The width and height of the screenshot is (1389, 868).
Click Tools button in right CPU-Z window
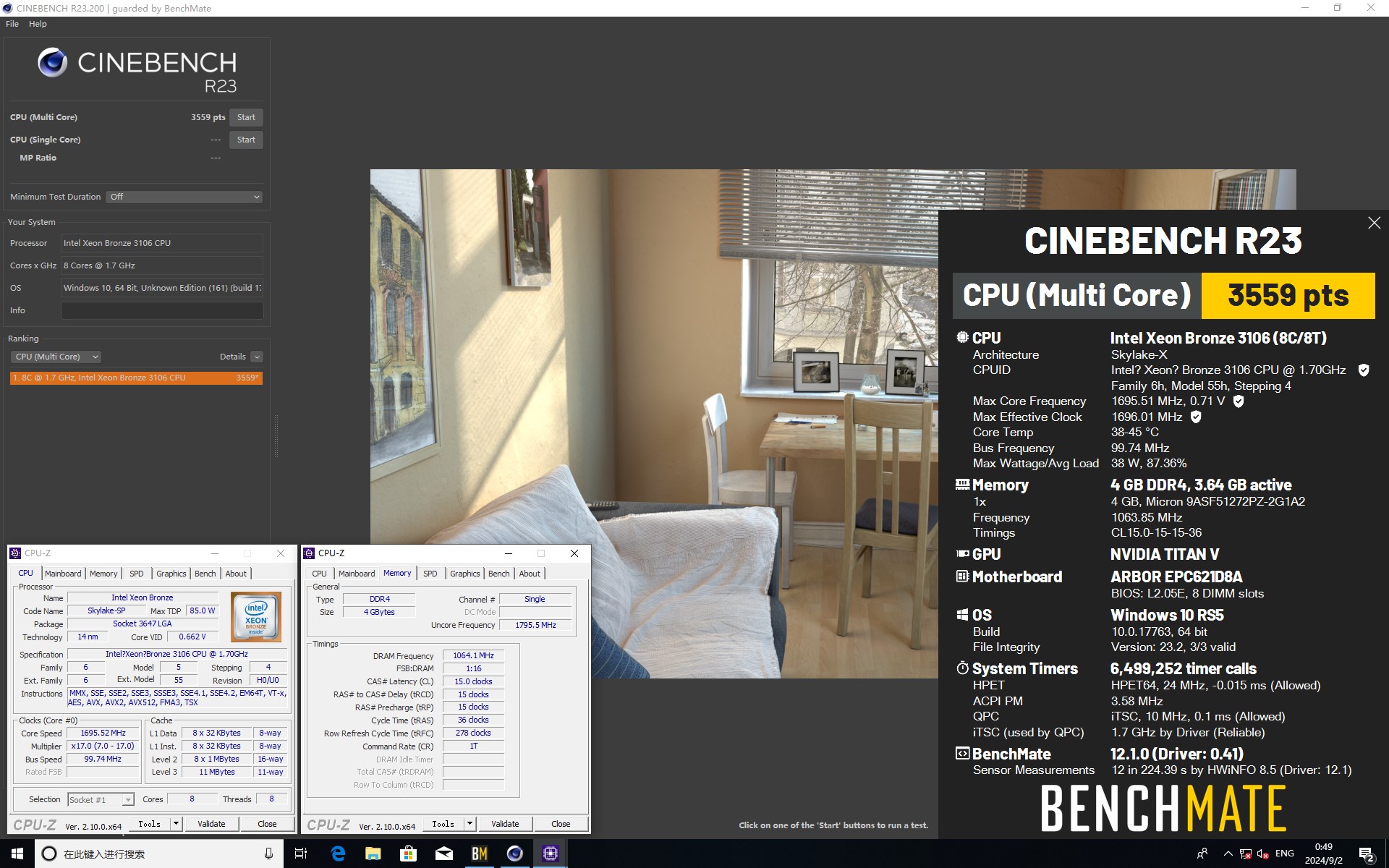(x=443, y=824)
